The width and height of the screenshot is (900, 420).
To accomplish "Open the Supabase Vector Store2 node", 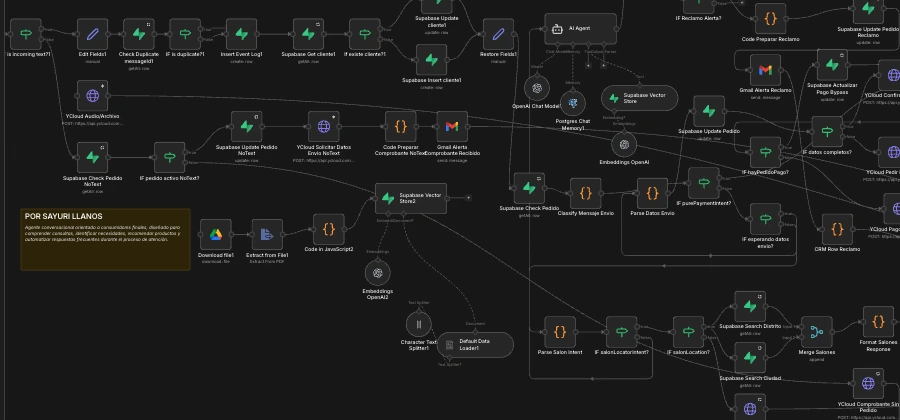I will point(410,199).
